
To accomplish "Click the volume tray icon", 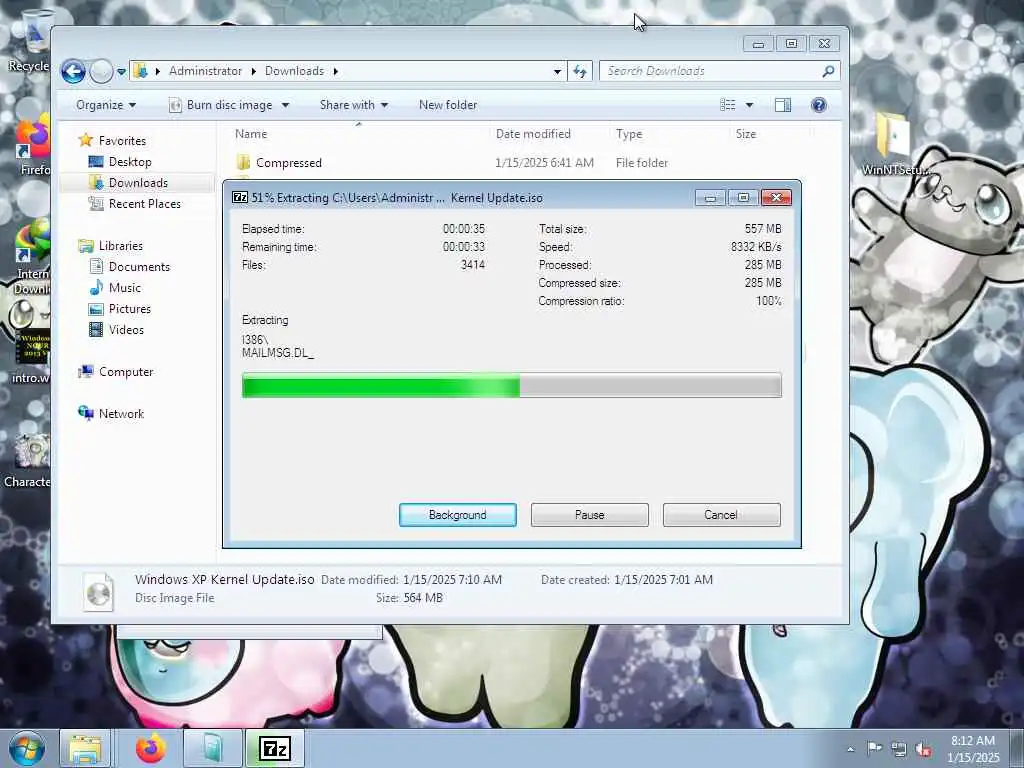I will [923, 749].
